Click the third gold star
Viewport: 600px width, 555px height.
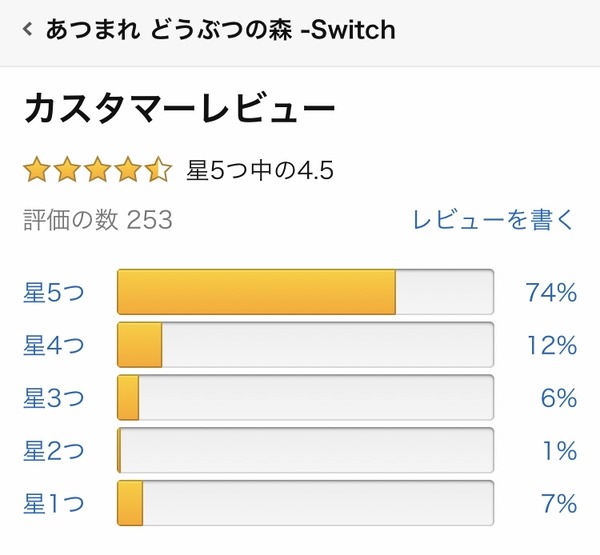98,170
